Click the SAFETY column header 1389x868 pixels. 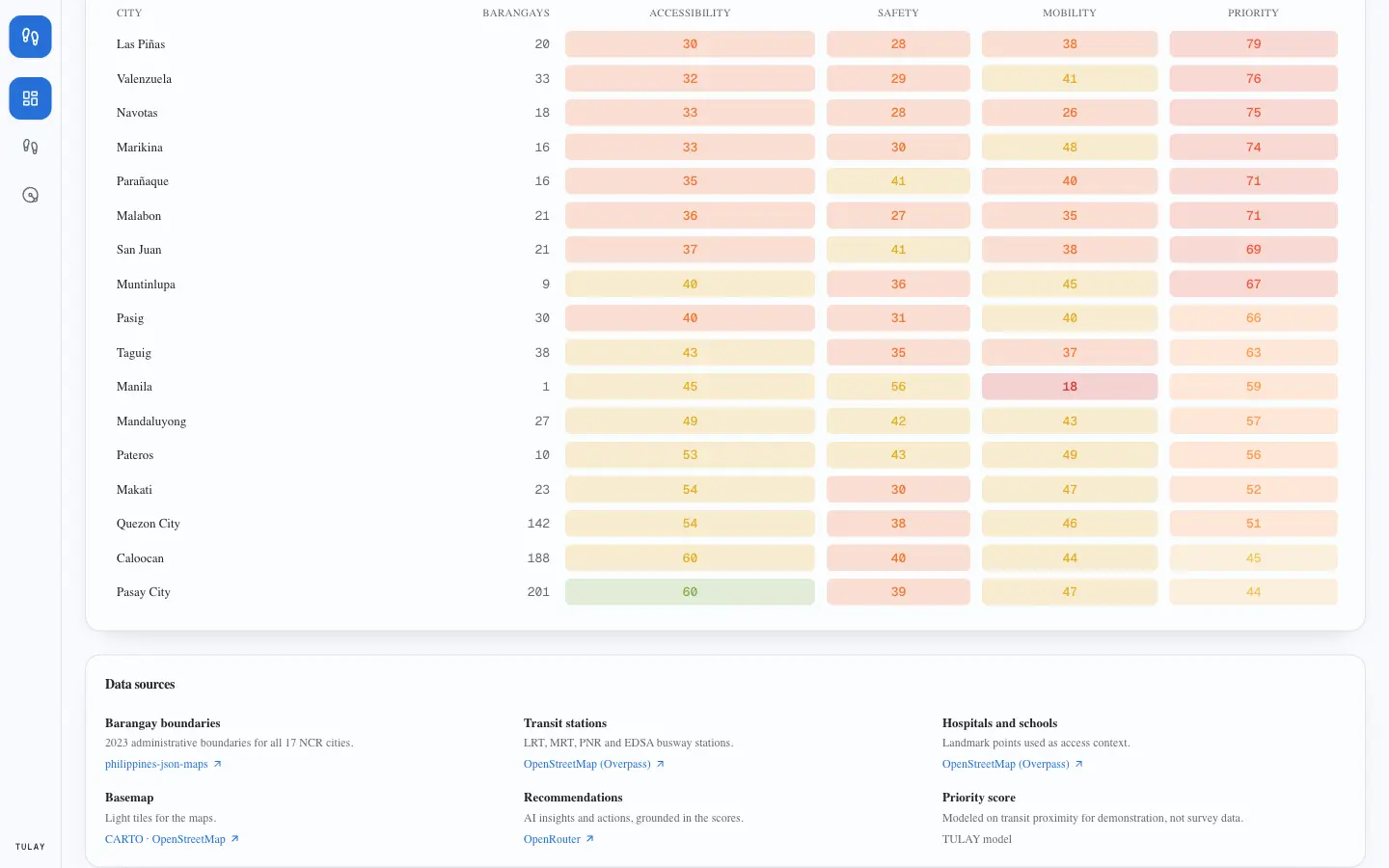tap(898, 13)
